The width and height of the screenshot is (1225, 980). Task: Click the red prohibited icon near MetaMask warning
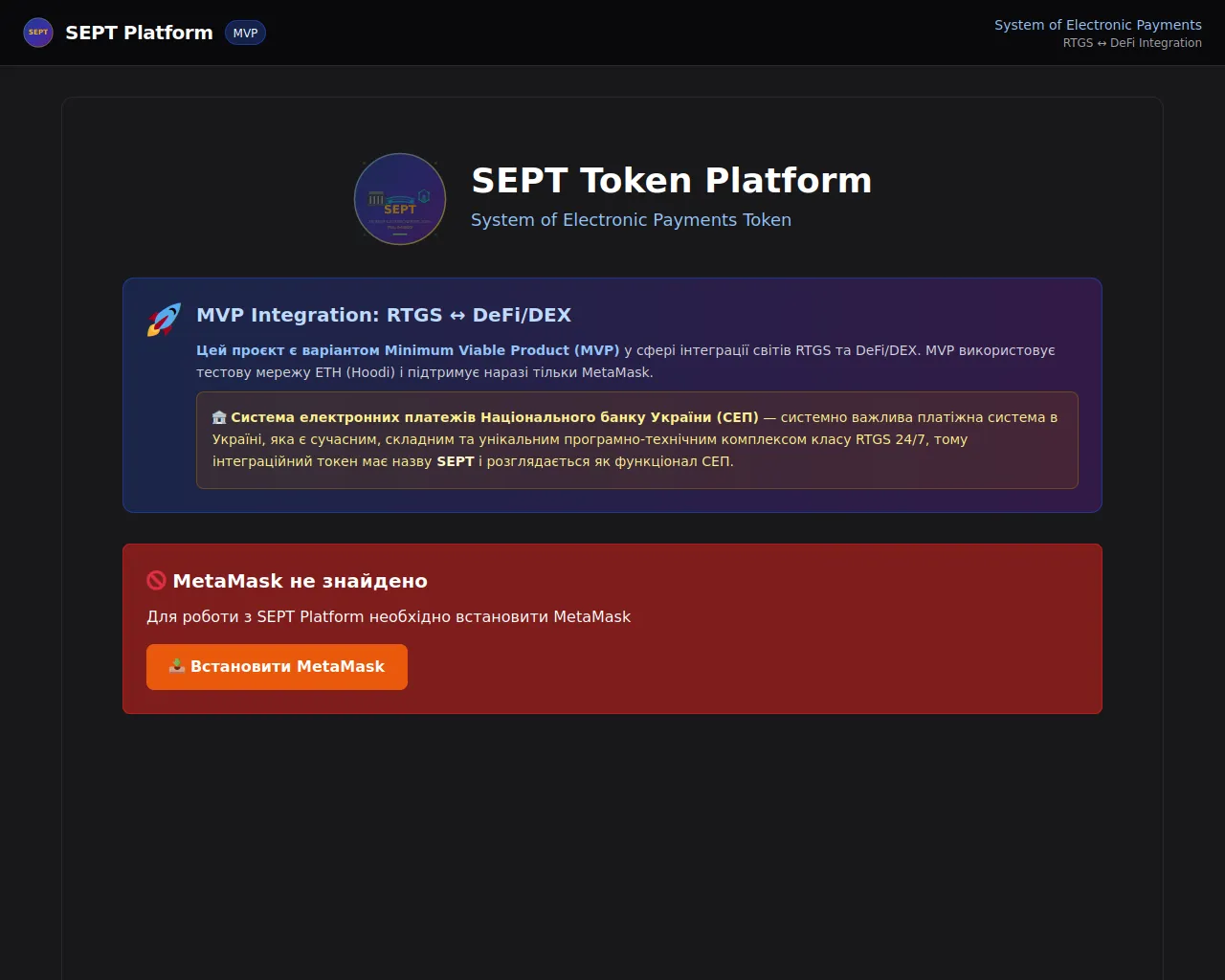click(156, 581)
